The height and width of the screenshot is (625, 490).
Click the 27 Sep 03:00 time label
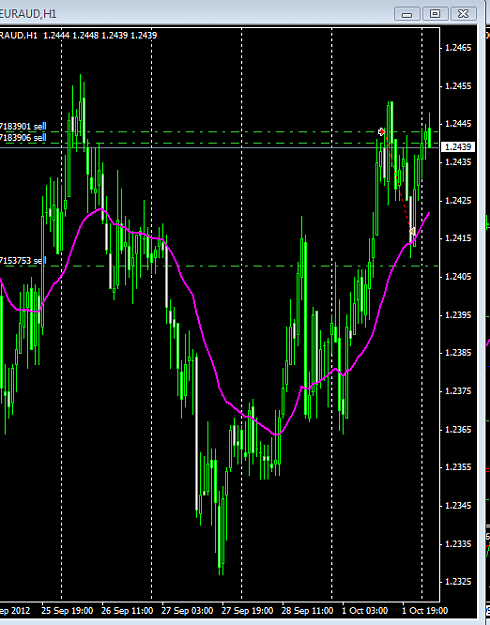tap(187, 611)
